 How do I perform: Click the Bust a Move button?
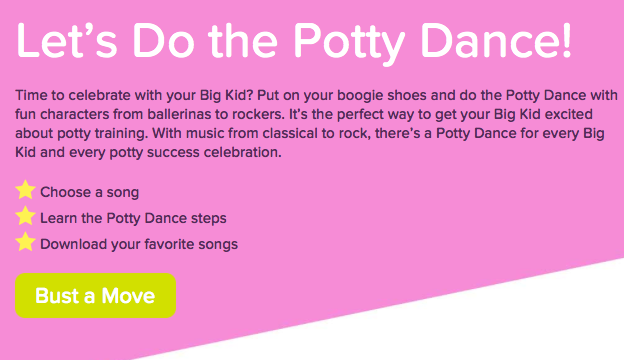click(x=96, y=296)
